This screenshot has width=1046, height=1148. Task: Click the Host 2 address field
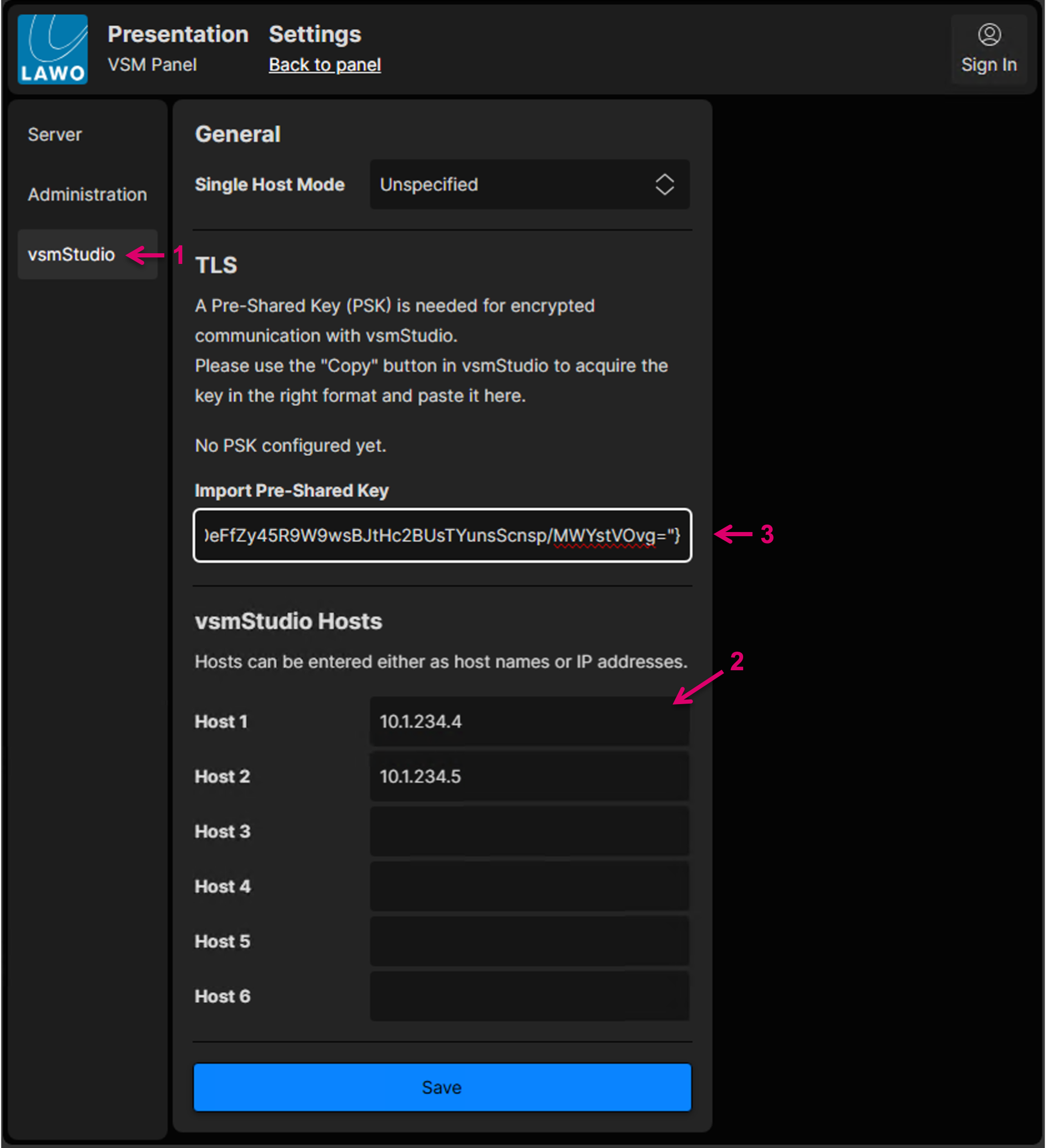tap(529, 777)
